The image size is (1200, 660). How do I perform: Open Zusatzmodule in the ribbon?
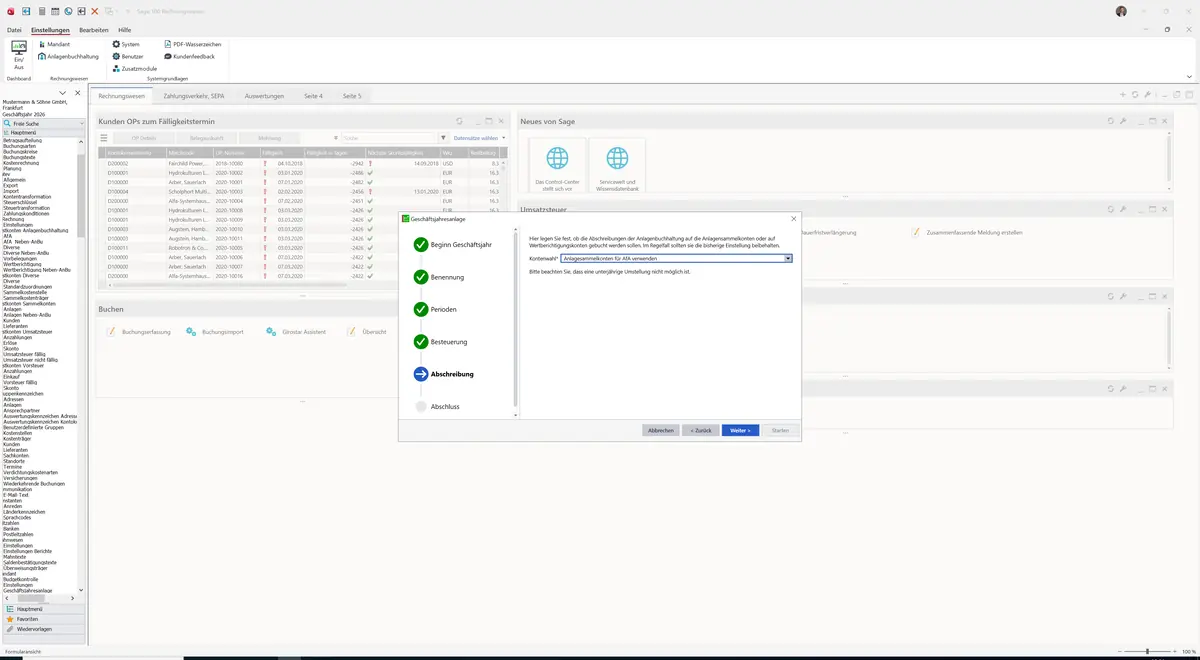click(x=135, y=68)
